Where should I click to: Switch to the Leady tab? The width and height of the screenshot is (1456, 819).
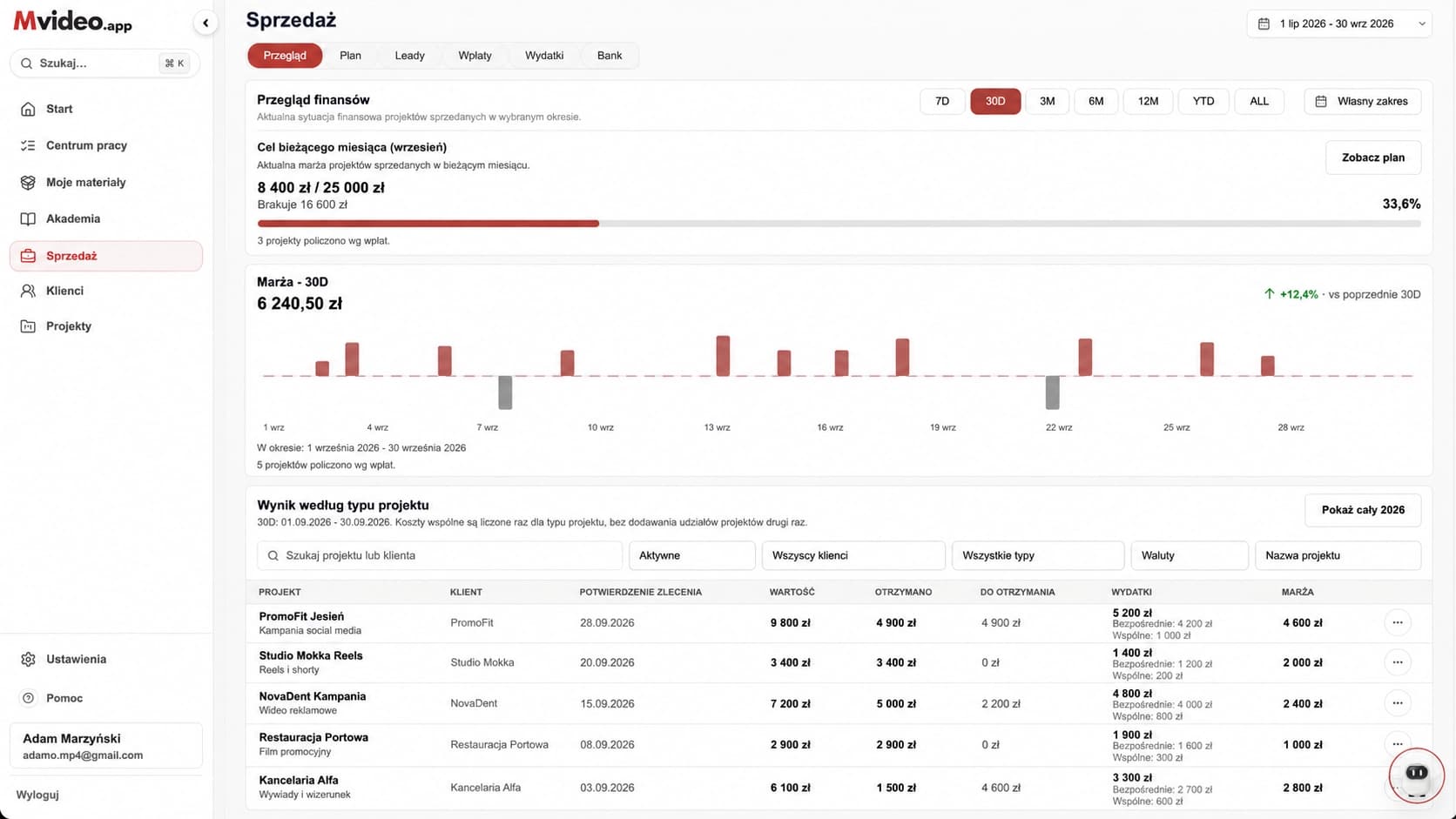(x=409, y=56)
